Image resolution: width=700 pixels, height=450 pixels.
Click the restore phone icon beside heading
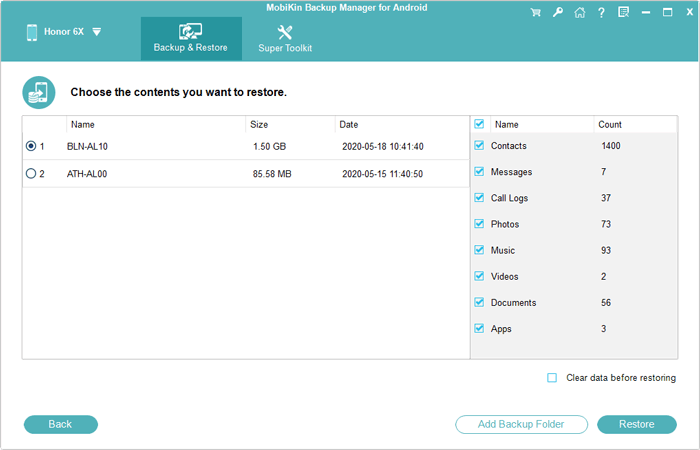click(38, 92)
